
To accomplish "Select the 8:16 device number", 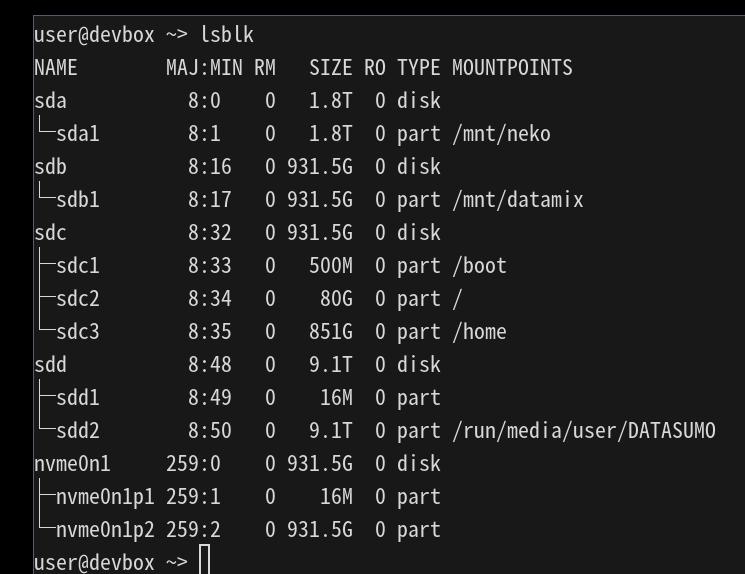I will [x=210, y=167].
